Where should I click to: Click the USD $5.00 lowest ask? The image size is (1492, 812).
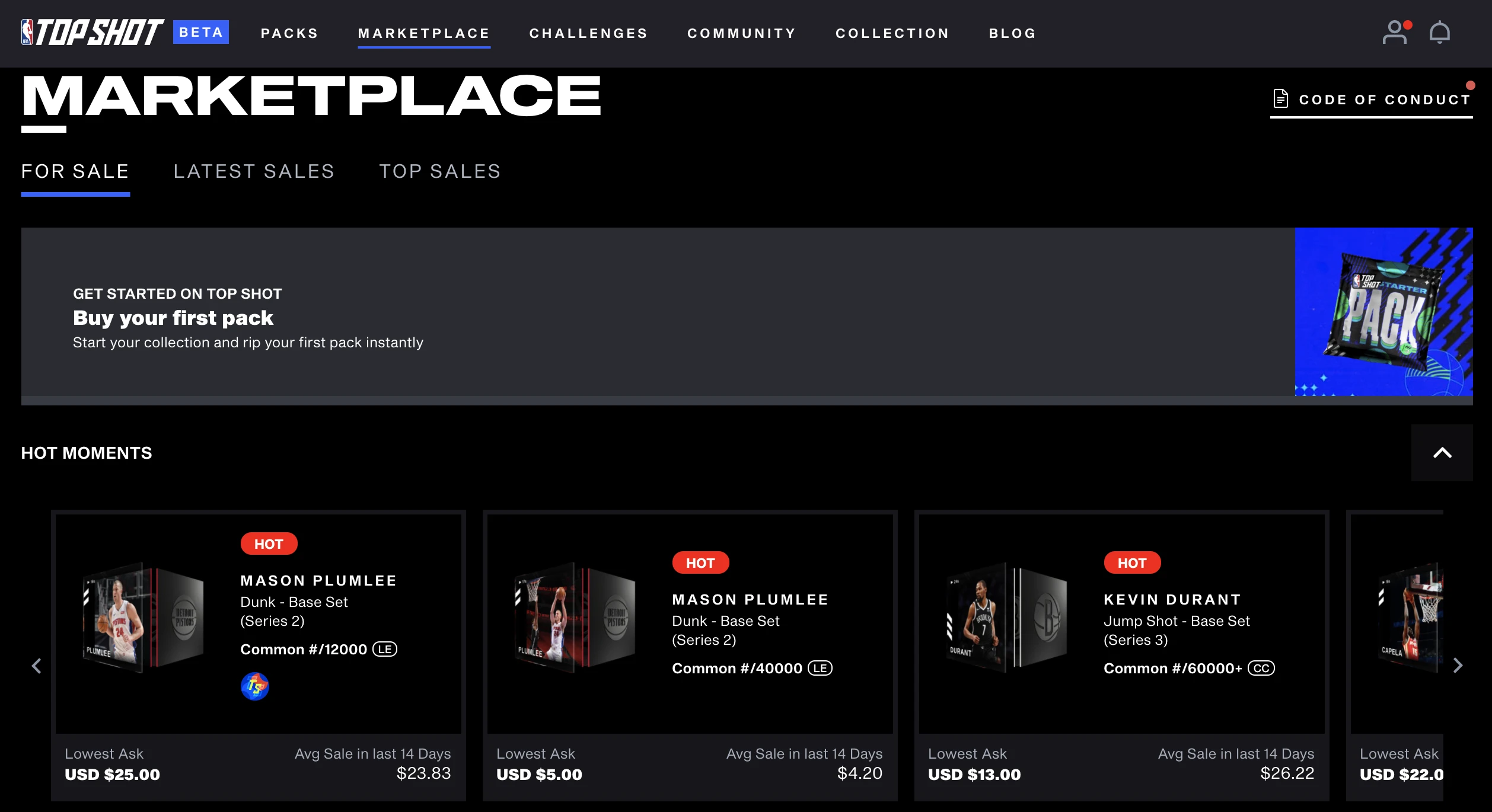pyautogui.click(x=539, y=775)
